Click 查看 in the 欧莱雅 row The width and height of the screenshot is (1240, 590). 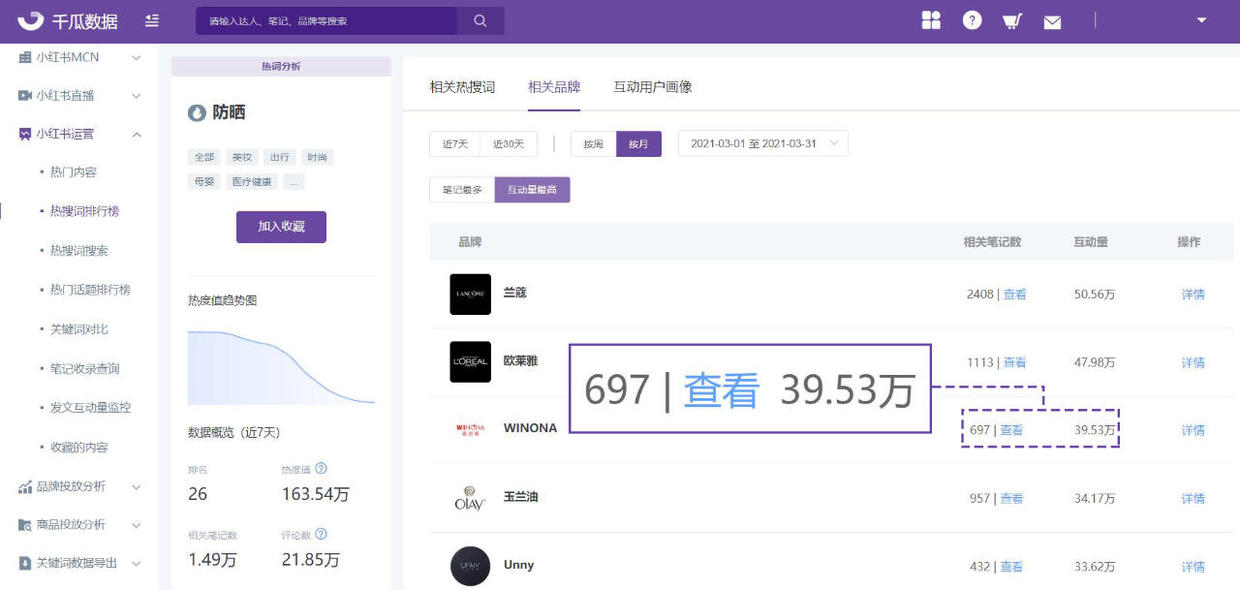[x=1014, y=362]
